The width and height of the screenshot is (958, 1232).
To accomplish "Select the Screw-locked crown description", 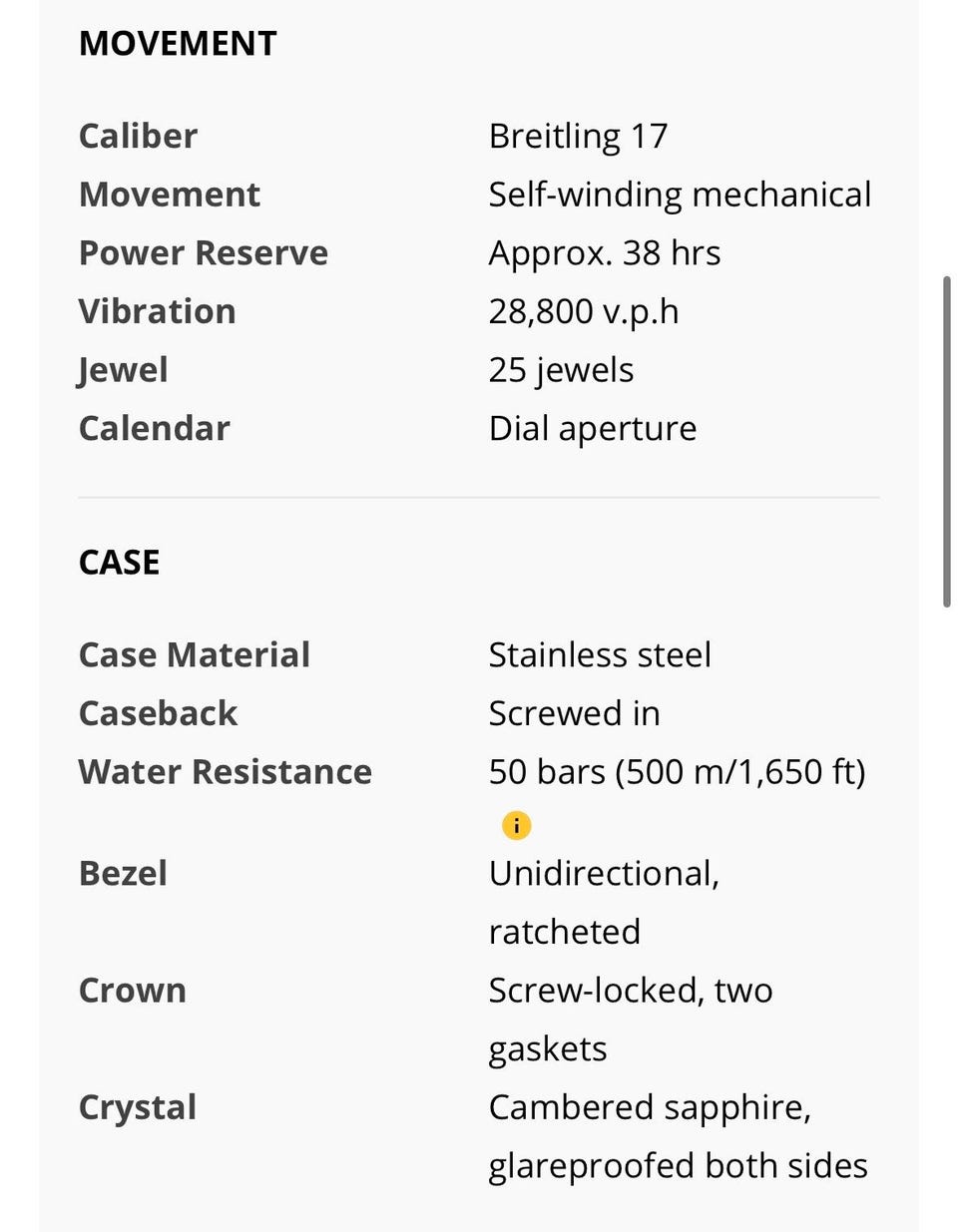I will tap(631, 1020).
